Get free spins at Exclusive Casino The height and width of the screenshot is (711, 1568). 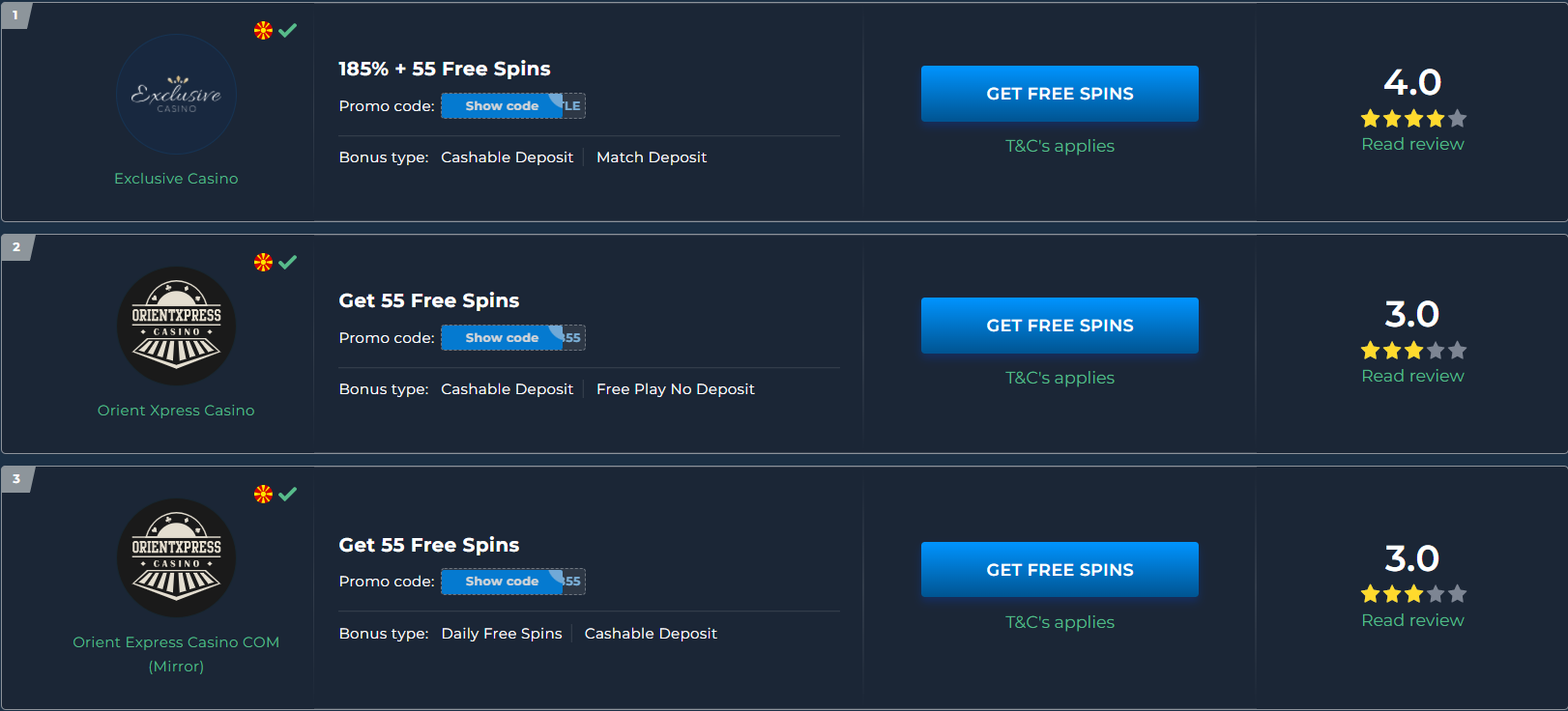[x=1060, y=94]
